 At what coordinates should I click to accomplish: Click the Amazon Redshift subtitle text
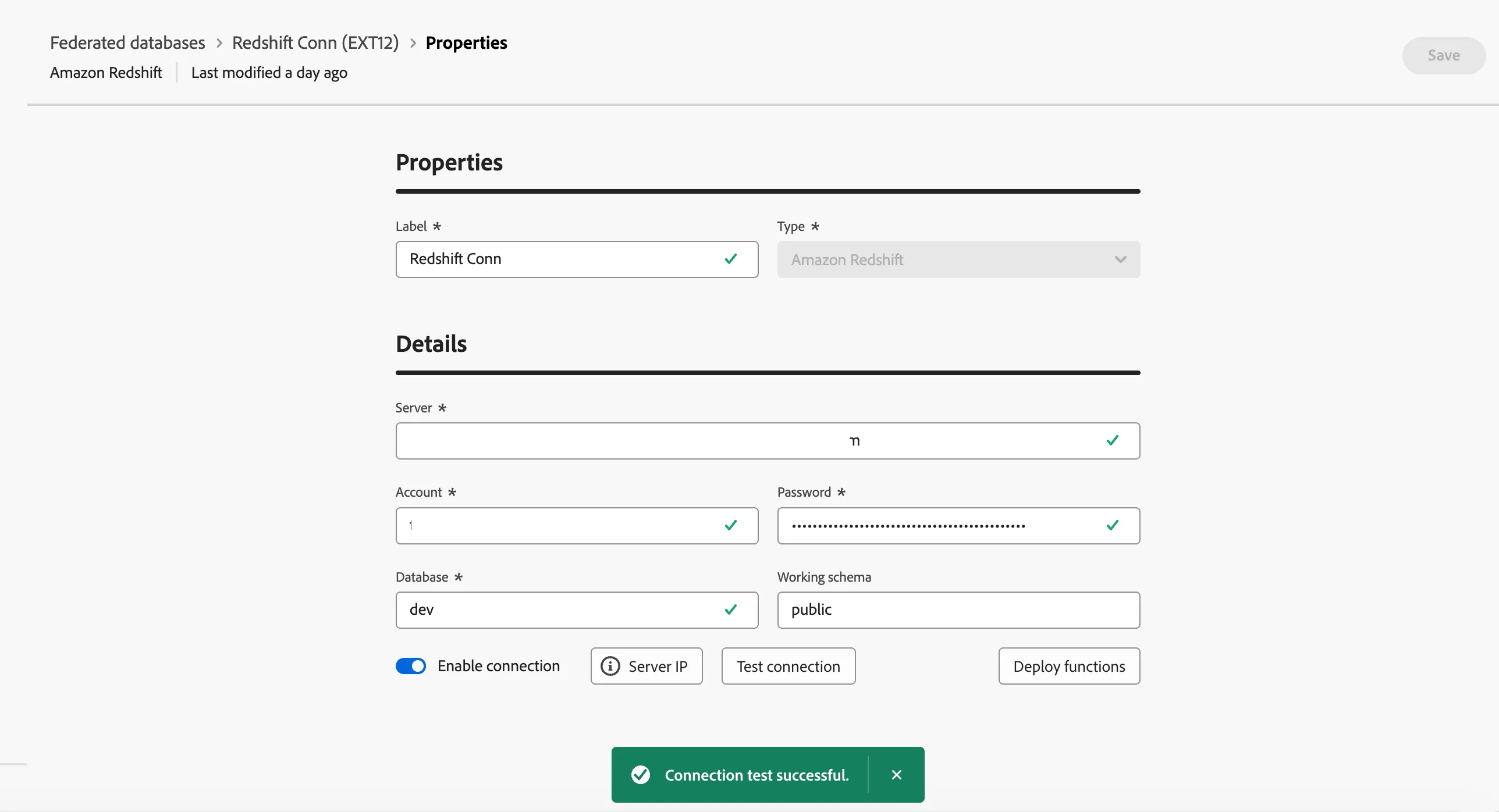[x=106, y=73]
